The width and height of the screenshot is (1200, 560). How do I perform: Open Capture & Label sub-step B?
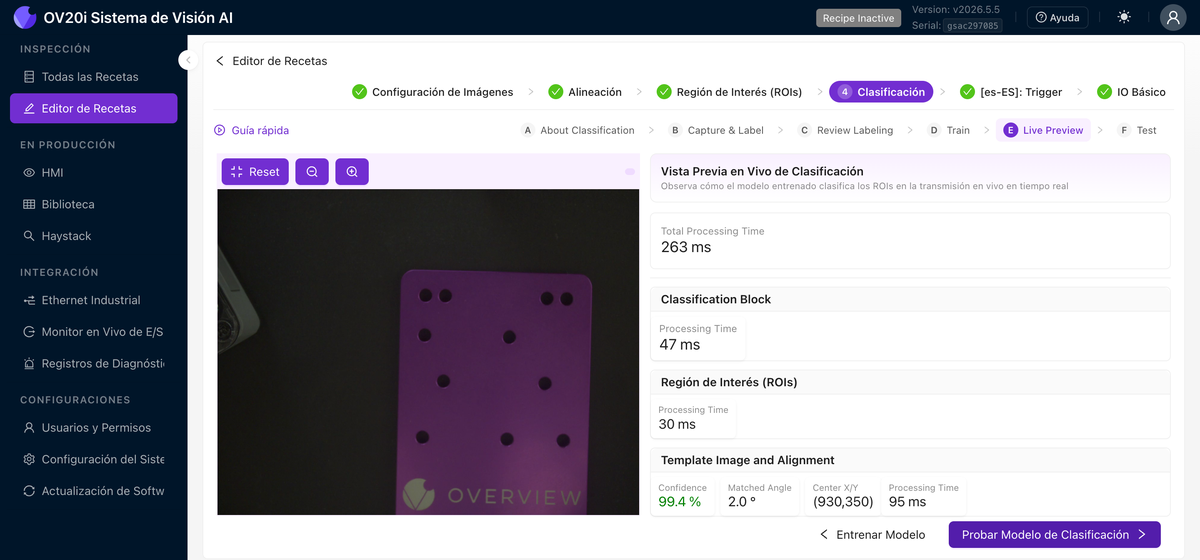(x=716, y=130)
